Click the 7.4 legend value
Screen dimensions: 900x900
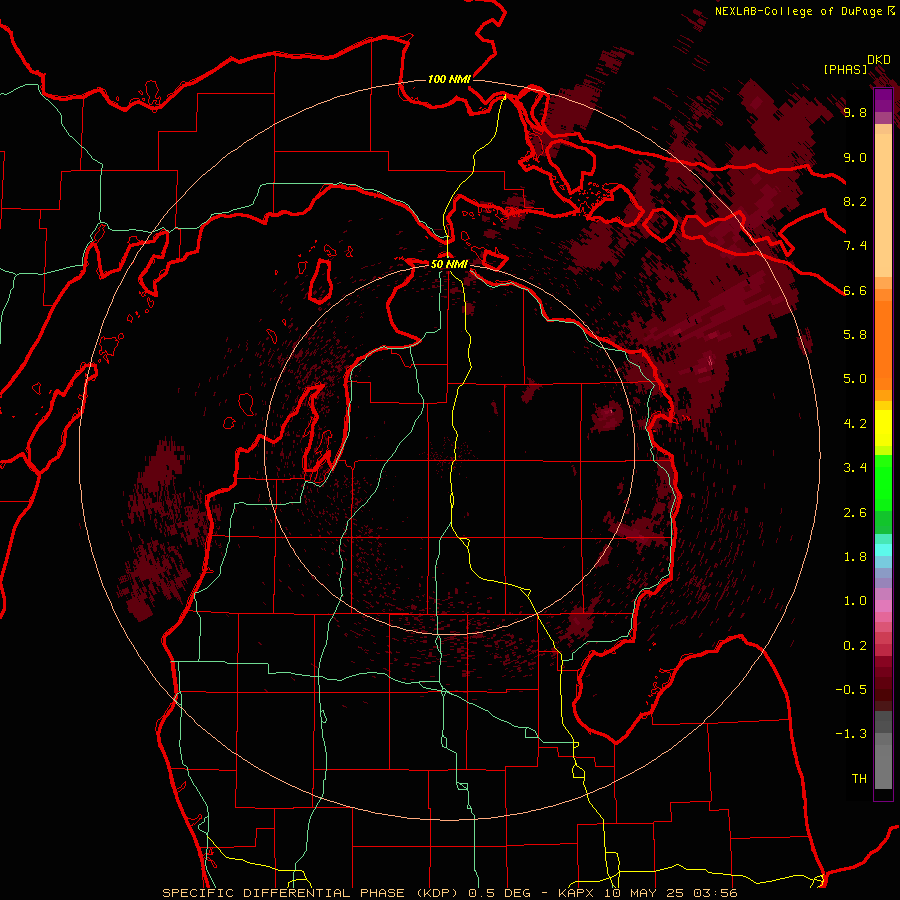855,246
